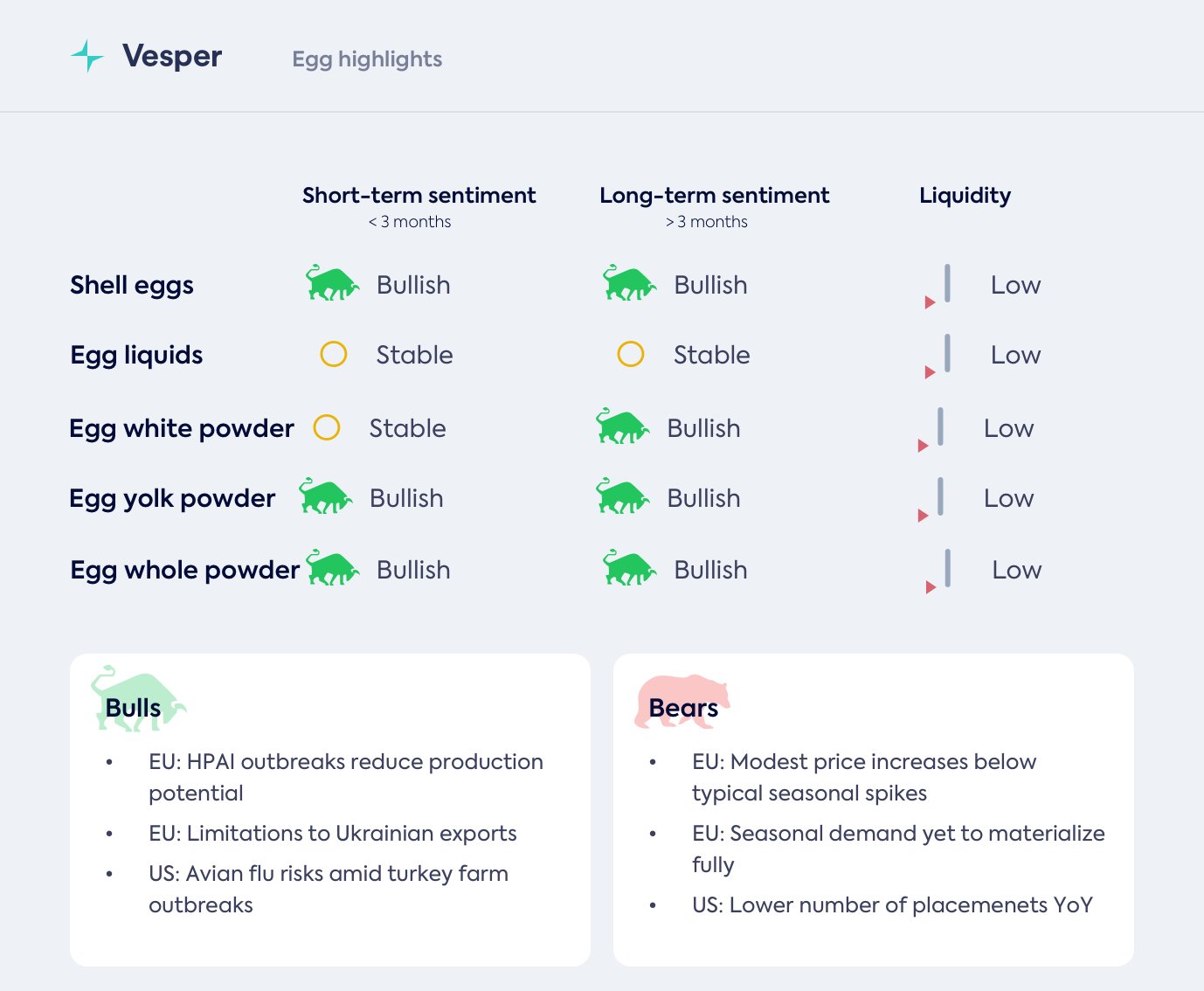Click the Short-term sentiment column header
Screen dimensions: 1204x991
click(419, 195)
